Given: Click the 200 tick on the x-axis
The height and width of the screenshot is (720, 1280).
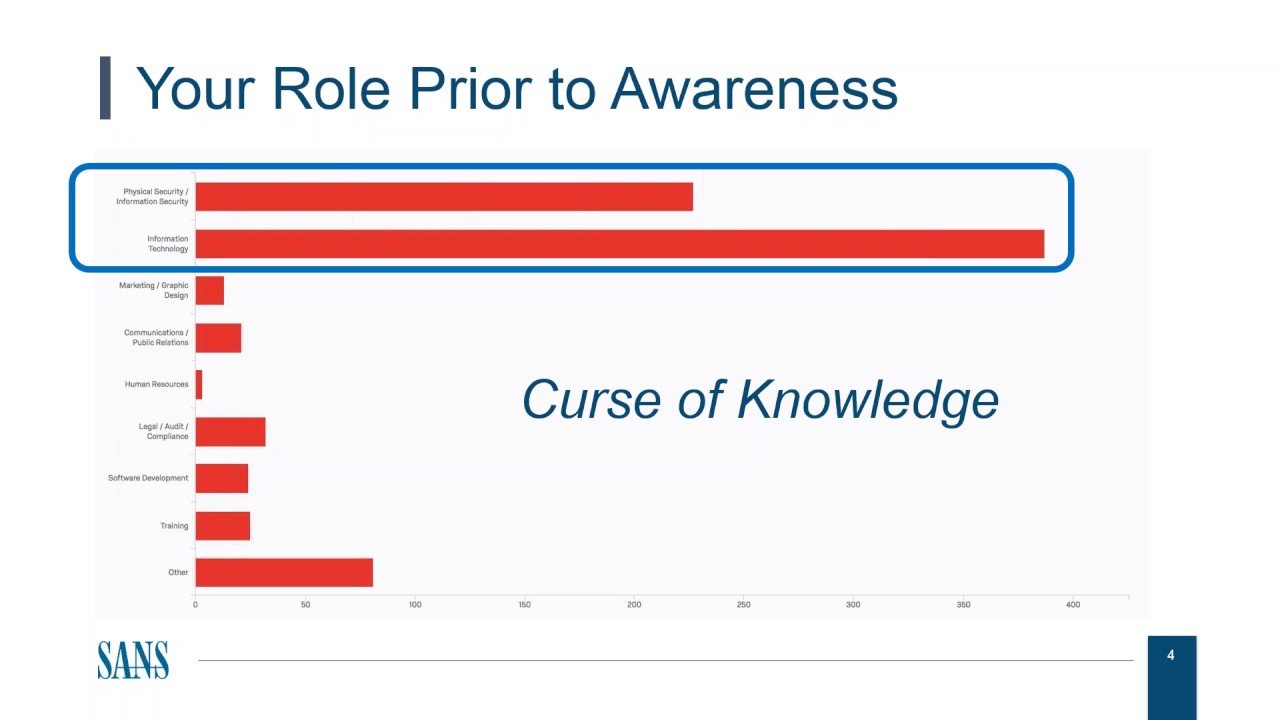Looking at the screenshot, I should 634,605.
